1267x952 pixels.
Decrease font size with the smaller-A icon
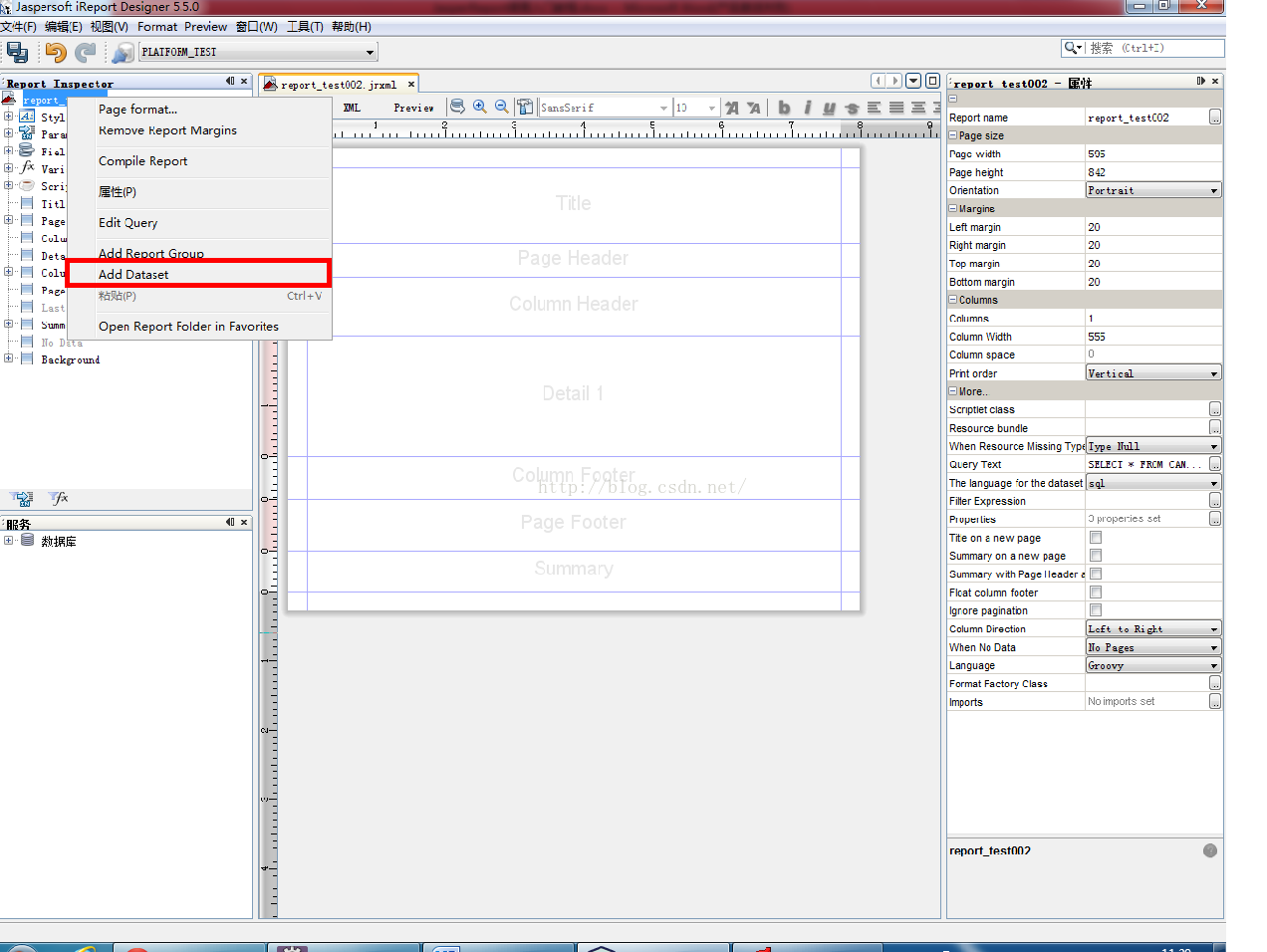(754, 108)
